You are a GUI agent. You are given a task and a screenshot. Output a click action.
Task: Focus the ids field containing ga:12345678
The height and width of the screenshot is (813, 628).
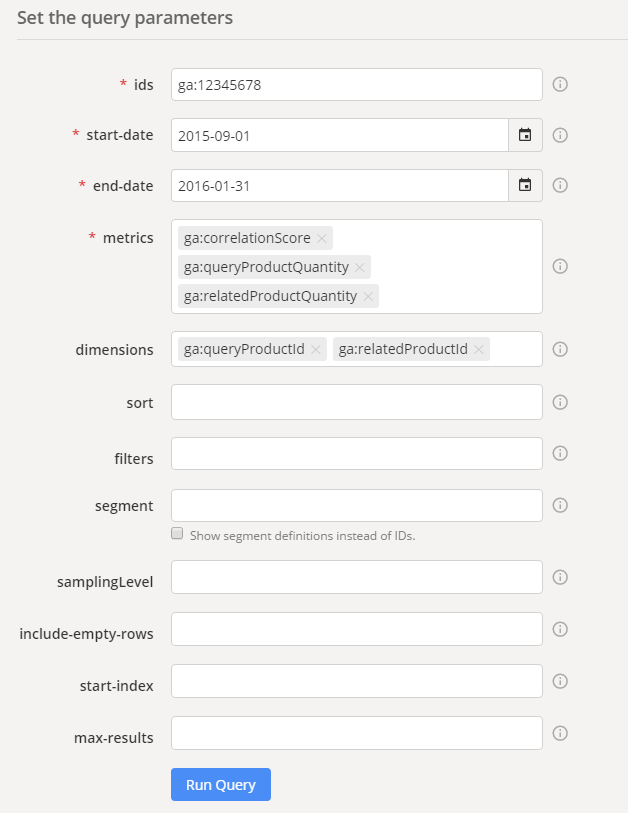pos(357,85)
